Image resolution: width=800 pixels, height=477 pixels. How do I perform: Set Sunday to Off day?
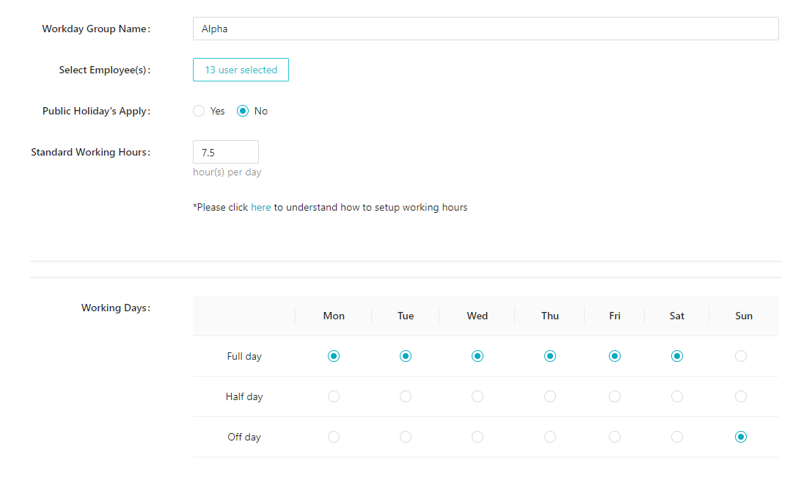741,437
